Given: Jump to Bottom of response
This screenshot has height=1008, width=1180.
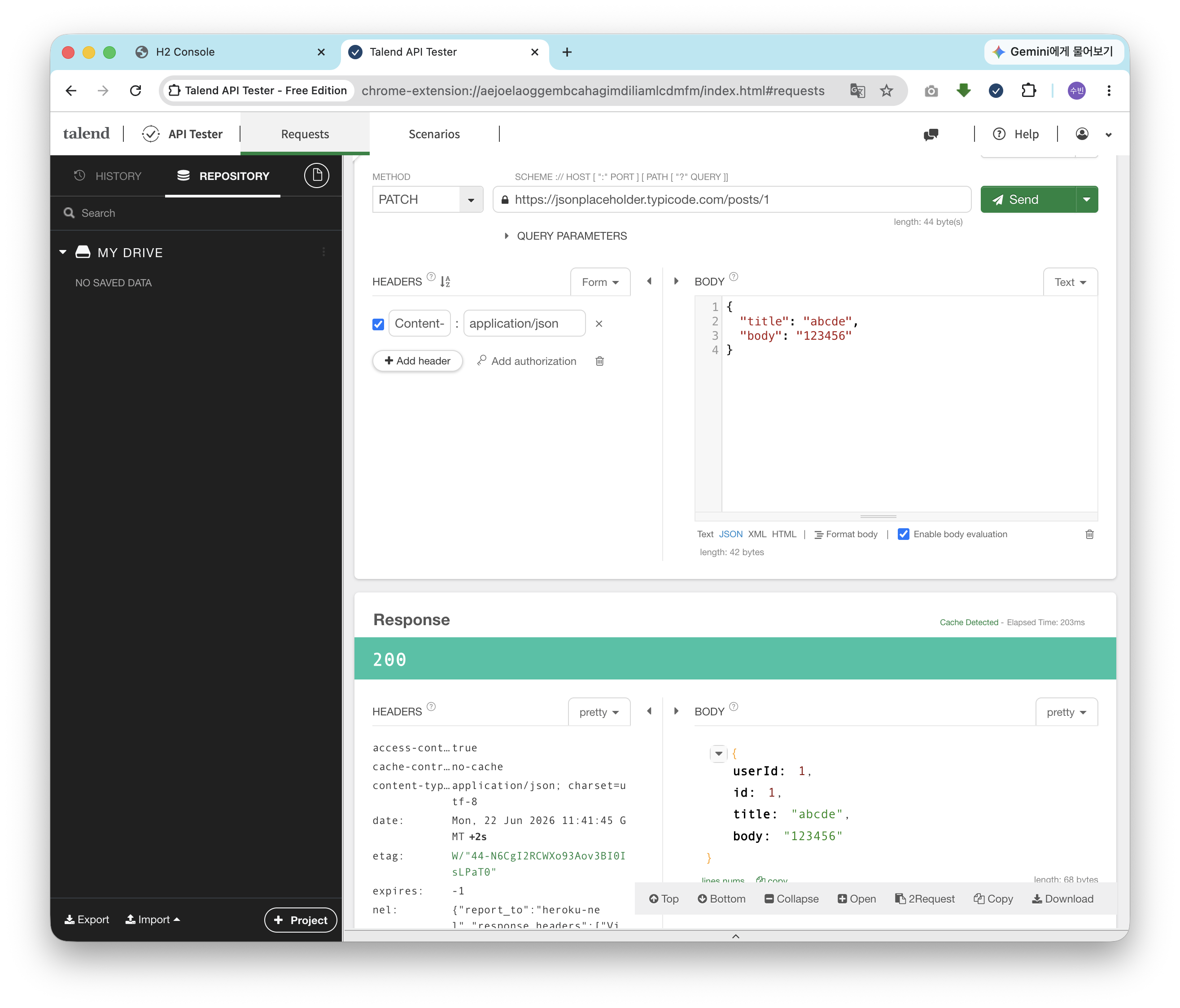Looking at the screenshot, I should pyautogui.click(x=721, y=898).
